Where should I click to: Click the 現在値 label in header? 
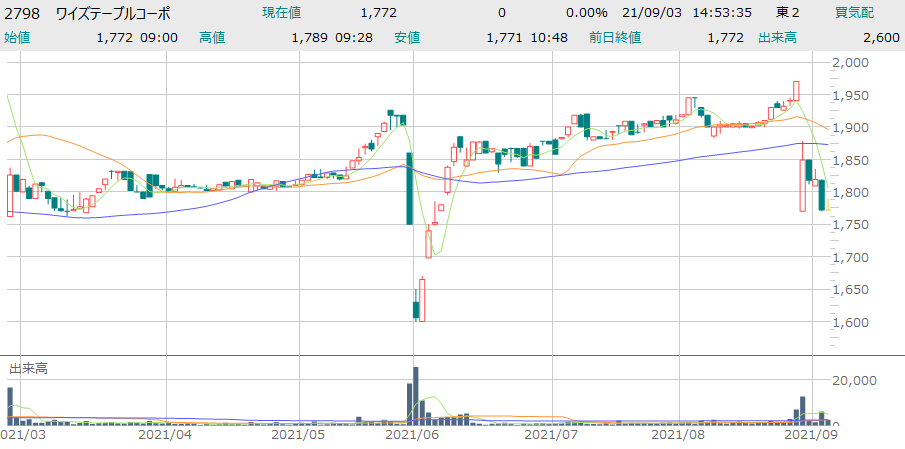tap(282, 13)
